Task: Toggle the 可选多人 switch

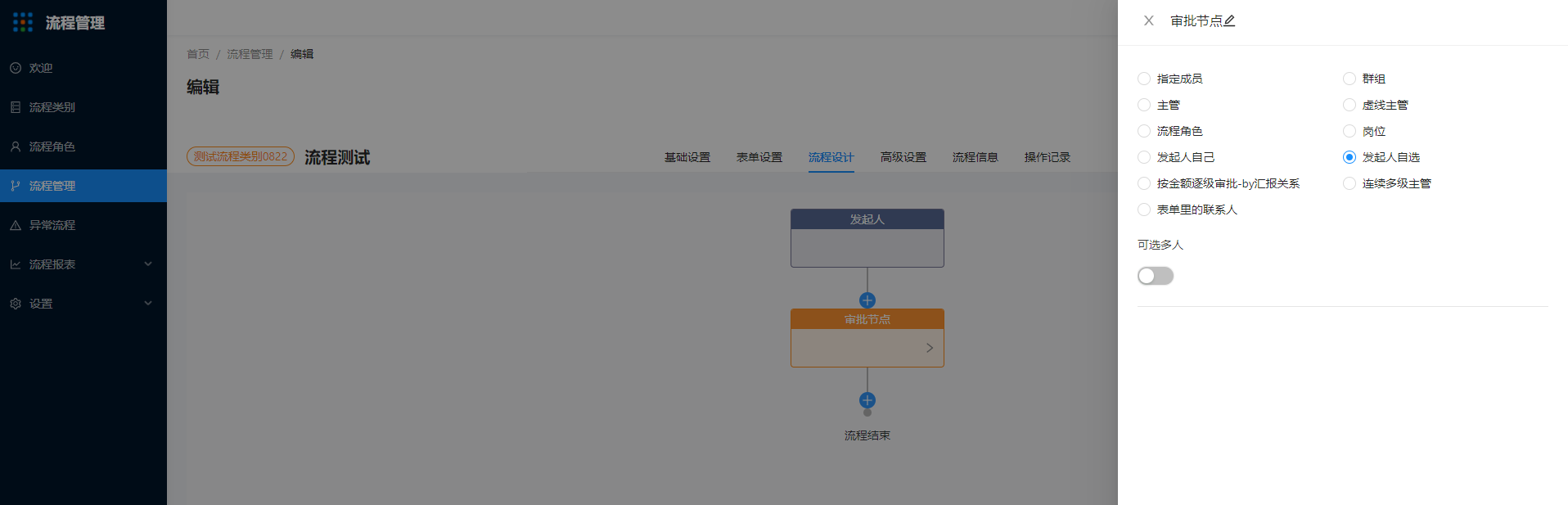Action: click(x=1156, y=276)
